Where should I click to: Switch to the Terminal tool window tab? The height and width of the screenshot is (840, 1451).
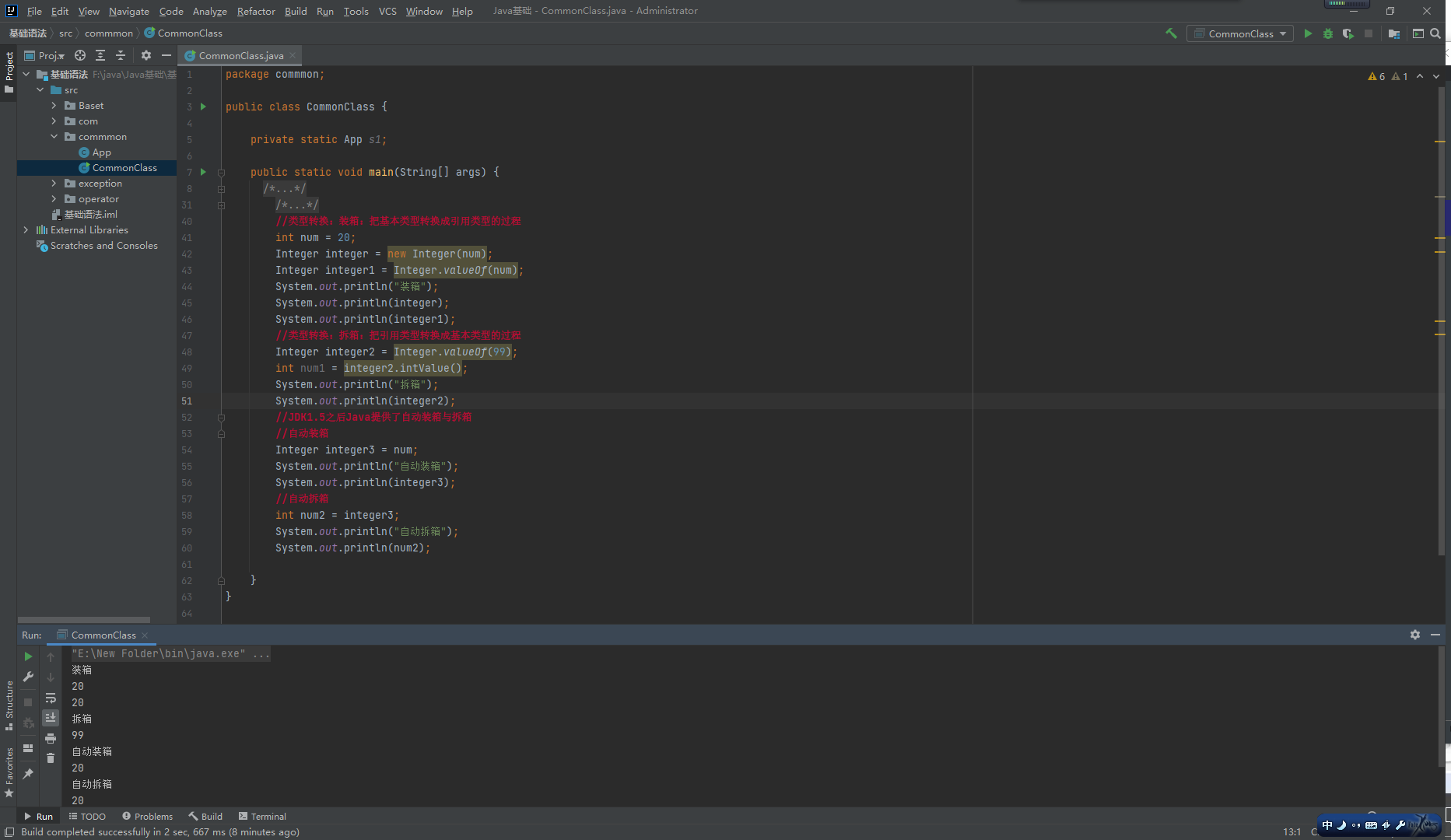[x=262, y=817]
